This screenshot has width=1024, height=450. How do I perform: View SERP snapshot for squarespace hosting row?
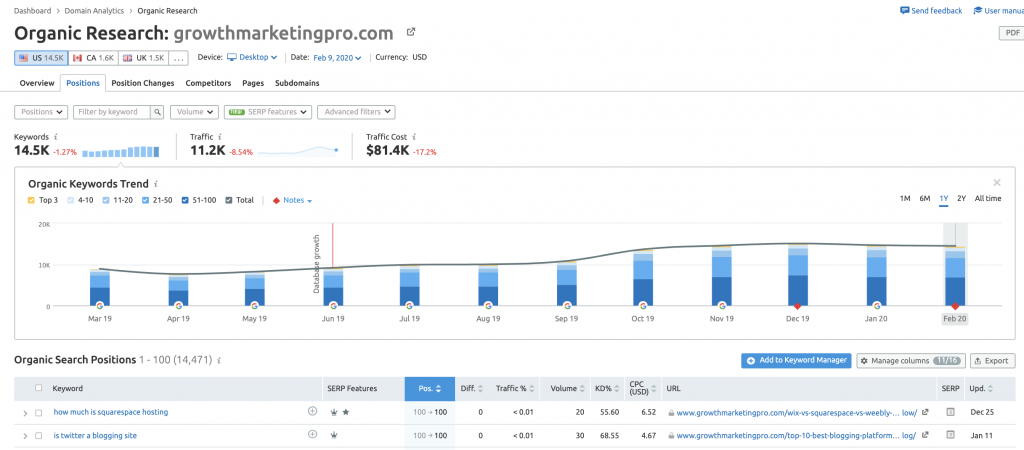click(x=950, y=412)
